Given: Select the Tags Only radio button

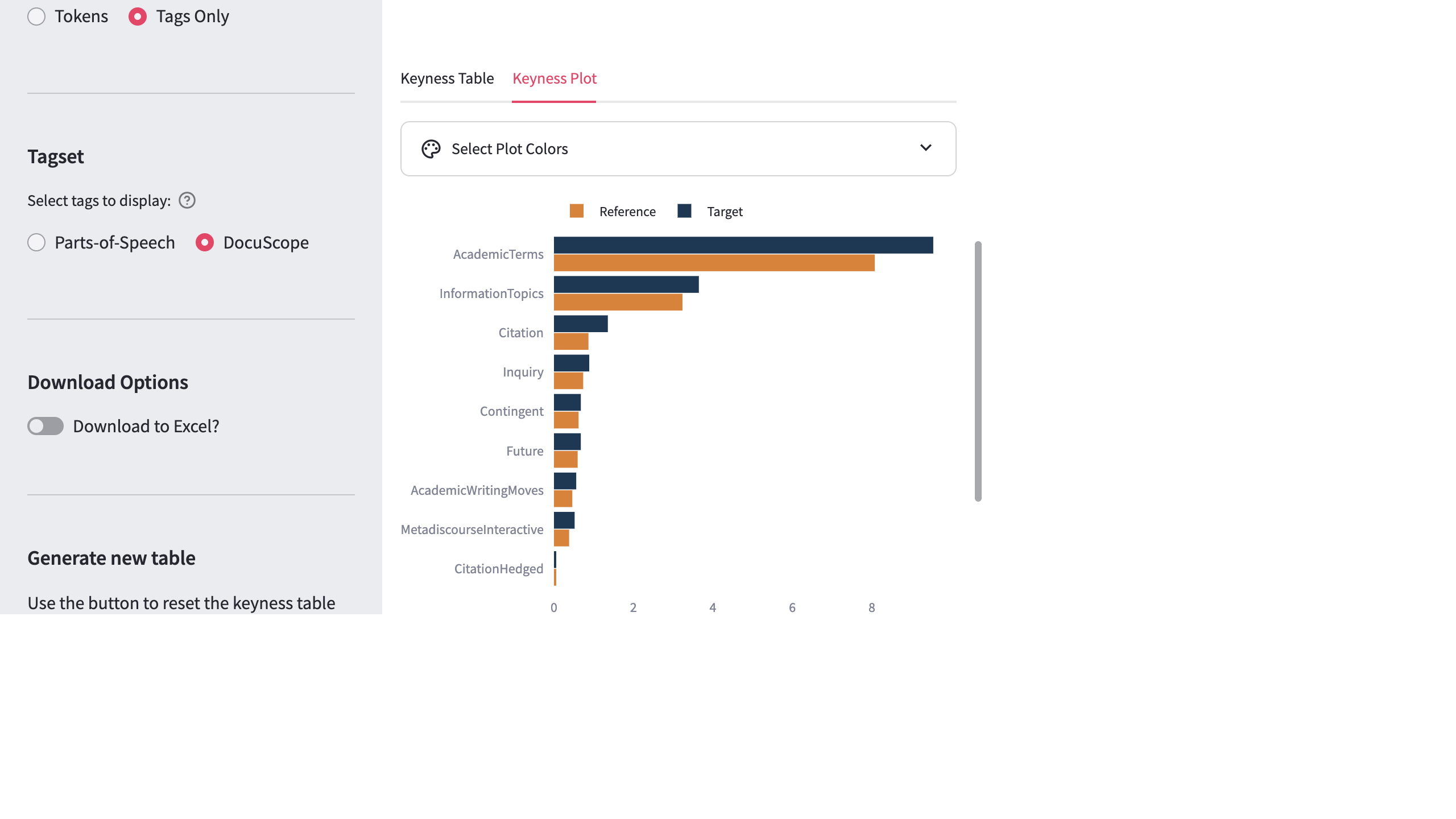Looking at the screenshot, I should pos(138,16).
